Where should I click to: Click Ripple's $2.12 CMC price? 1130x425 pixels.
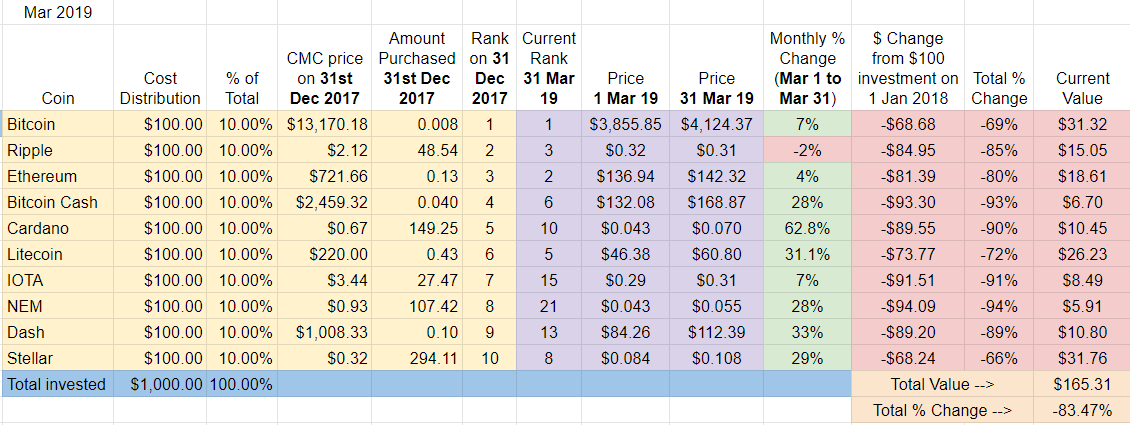coord(324,151)
